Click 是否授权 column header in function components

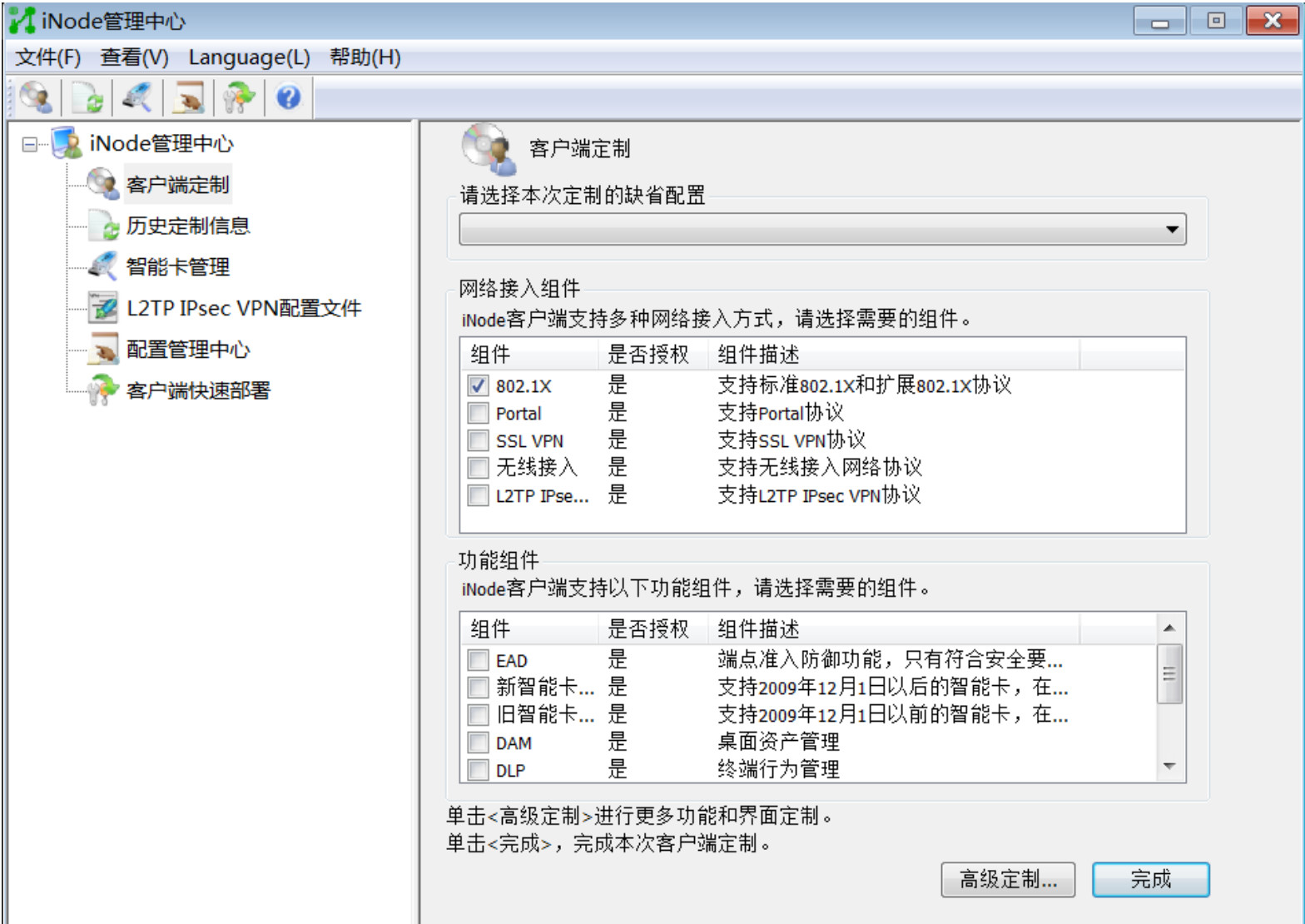(652, 628)
